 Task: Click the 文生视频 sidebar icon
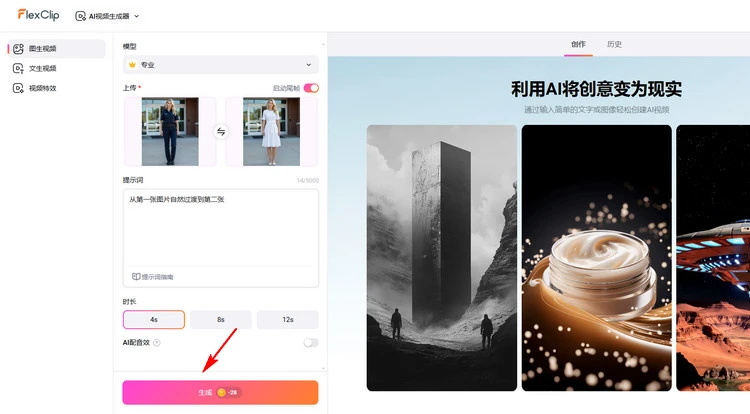pos(18,68)
